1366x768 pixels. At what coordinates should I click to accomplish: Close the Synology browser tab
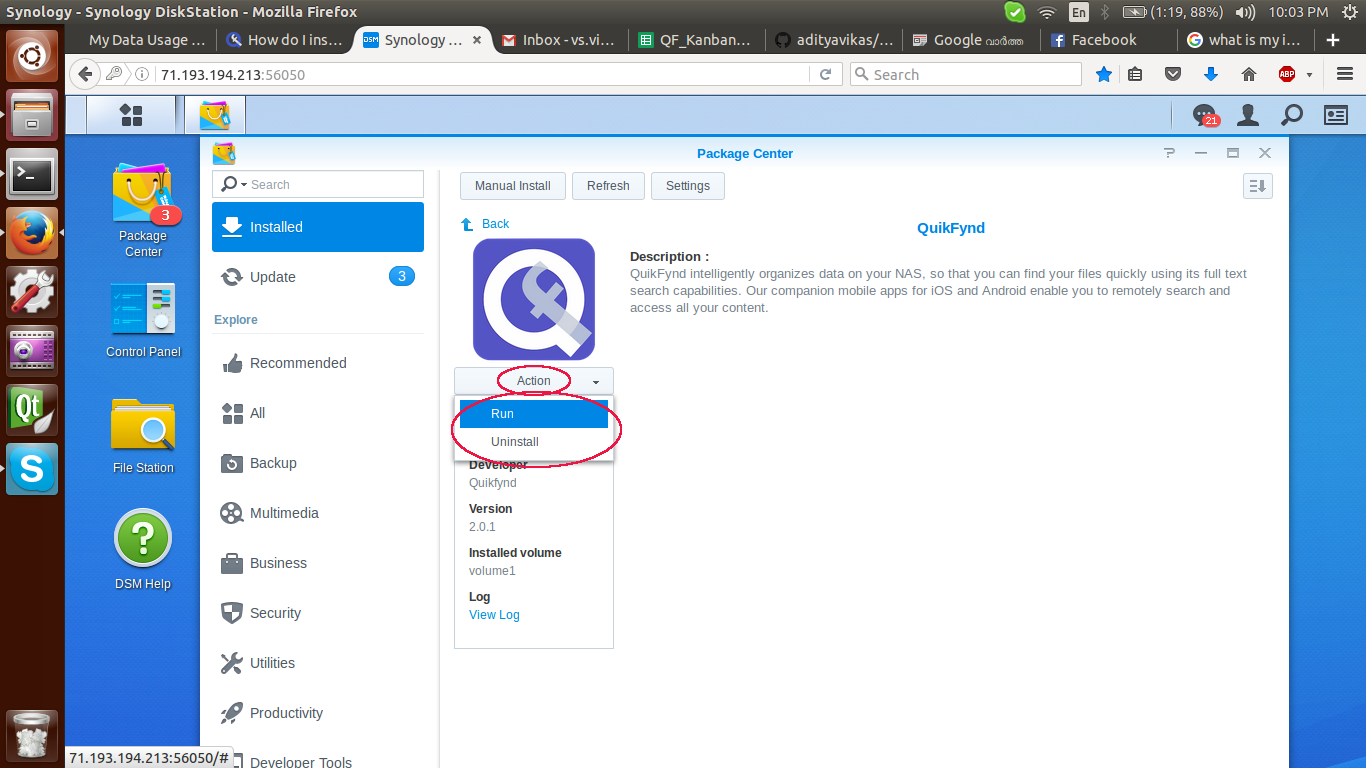[x=476, y=40]
